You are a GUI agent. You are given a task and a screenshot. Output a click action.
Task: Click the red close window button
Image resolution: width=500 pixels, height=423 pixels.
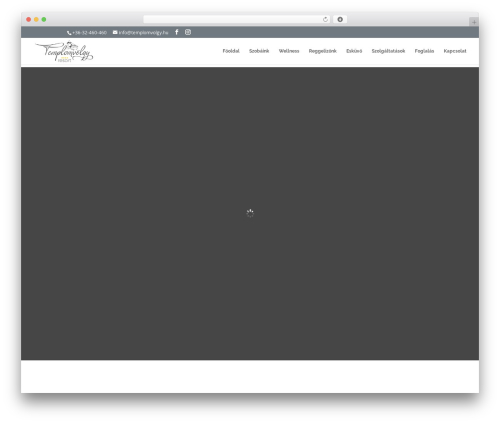(29, 19)
